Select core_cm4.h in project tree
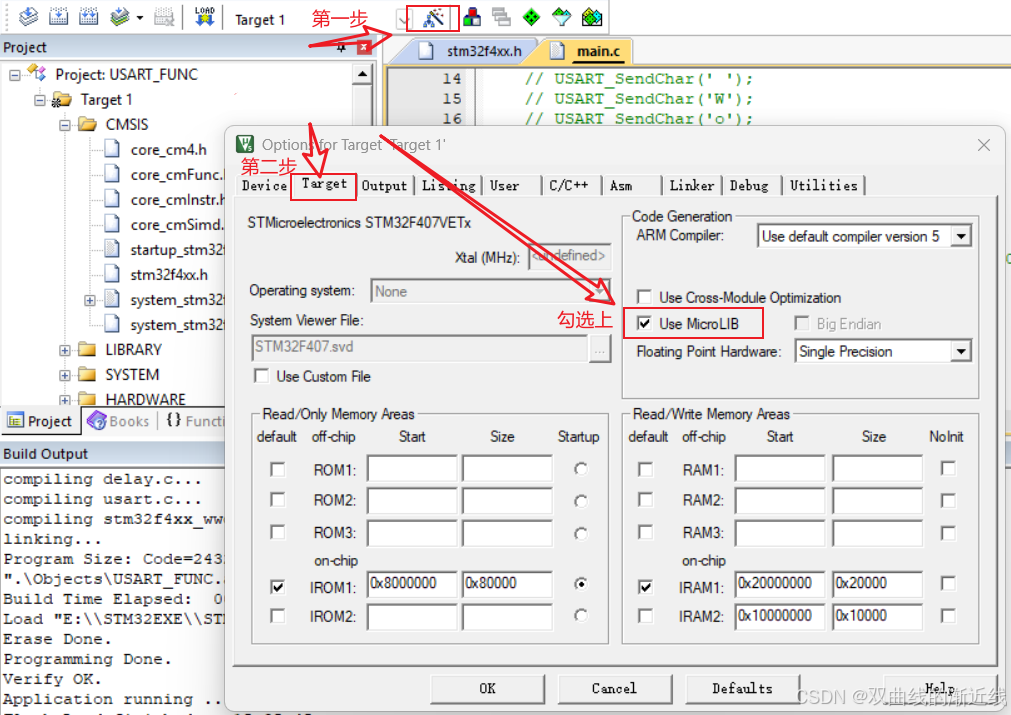This screenshot has width=1011, height=715. (168, 150)
